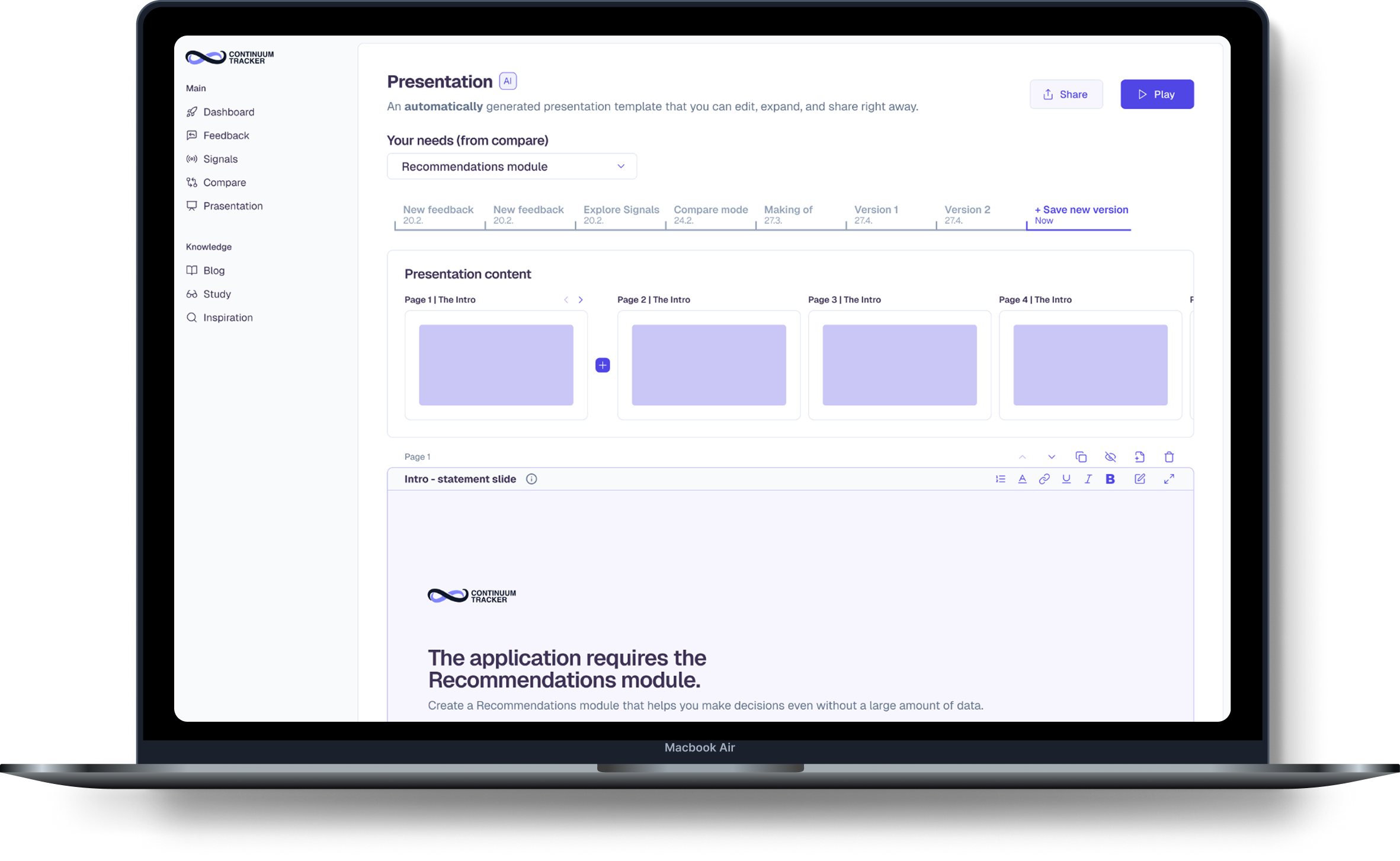Open Study in the Knowledge section
The height and width of the screenshot is (861, 1400).
(x=209, y=294)
